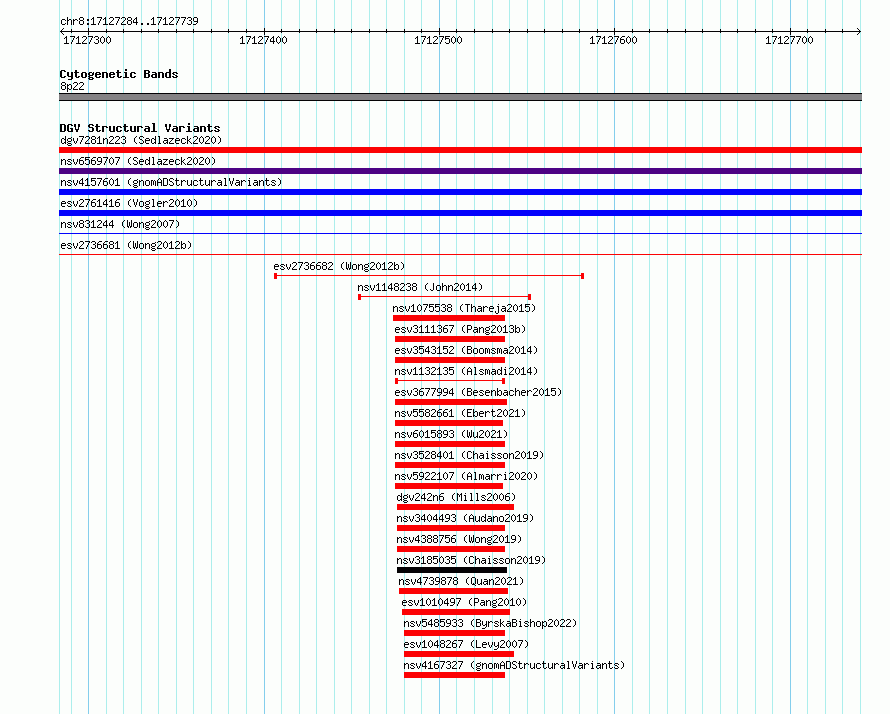Screen dimensions: 890x714
Task: Select the nsv1132135 thin red span line
Action: click(x=450, y=381)
